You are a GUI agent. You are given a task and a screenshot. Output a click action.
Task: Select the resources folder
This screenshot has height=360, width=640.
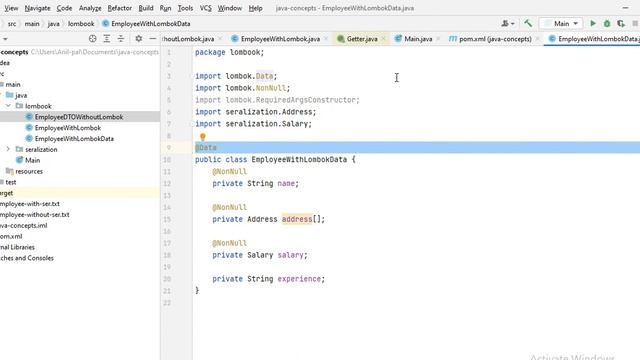click(x=29, y=171)
